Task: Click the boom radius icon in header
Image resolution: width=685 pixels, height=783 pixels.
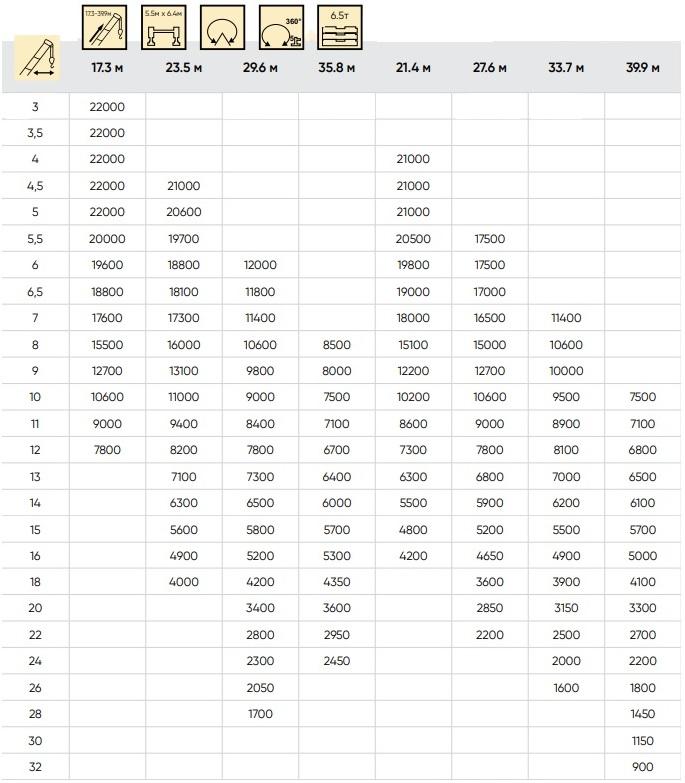Action: tap(39, 62)
